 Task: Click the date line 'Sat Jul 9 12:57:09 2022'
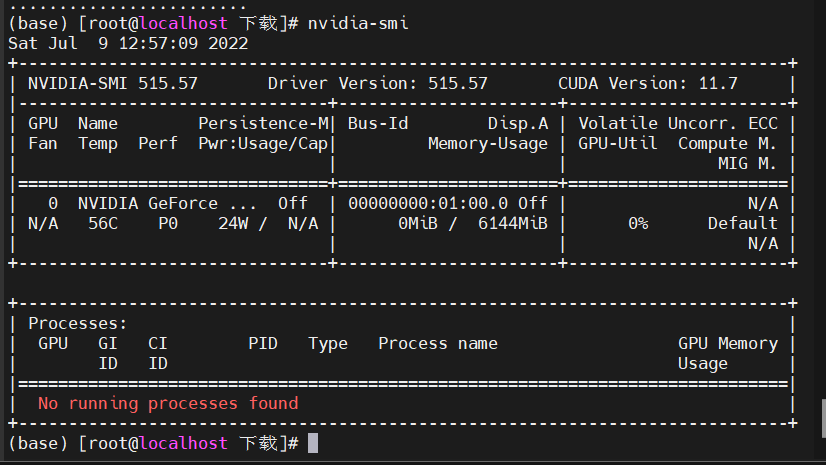click(x=128, y=43)
